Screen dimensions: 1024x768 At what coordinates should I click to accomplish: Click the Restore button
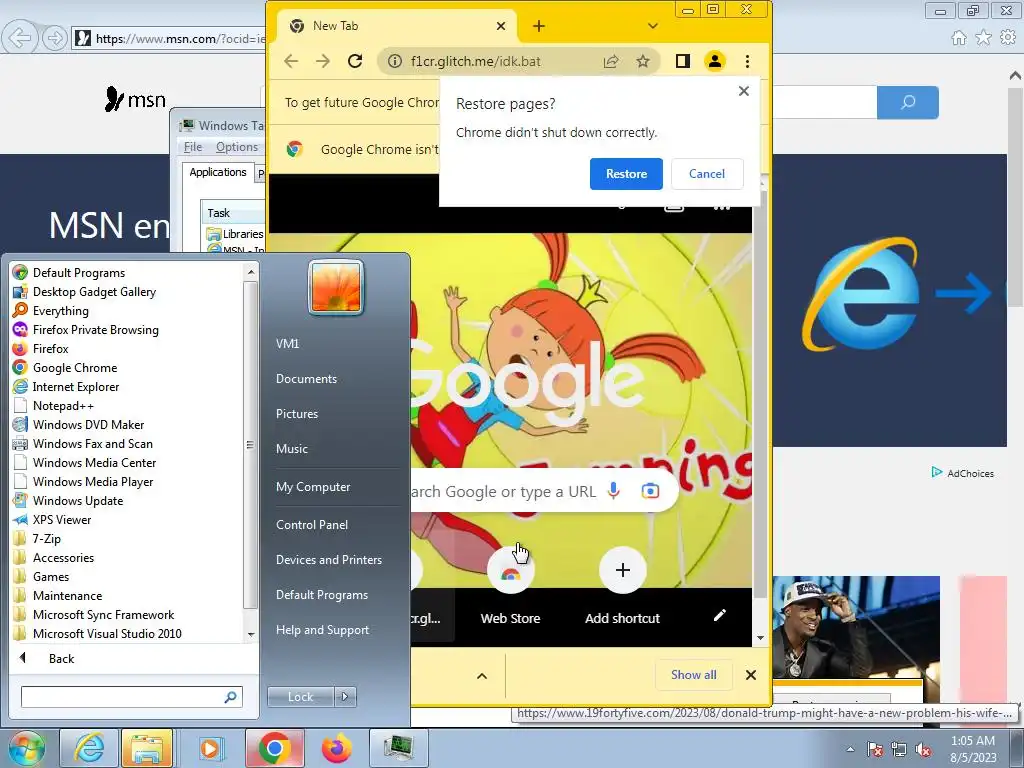point(626,174)
